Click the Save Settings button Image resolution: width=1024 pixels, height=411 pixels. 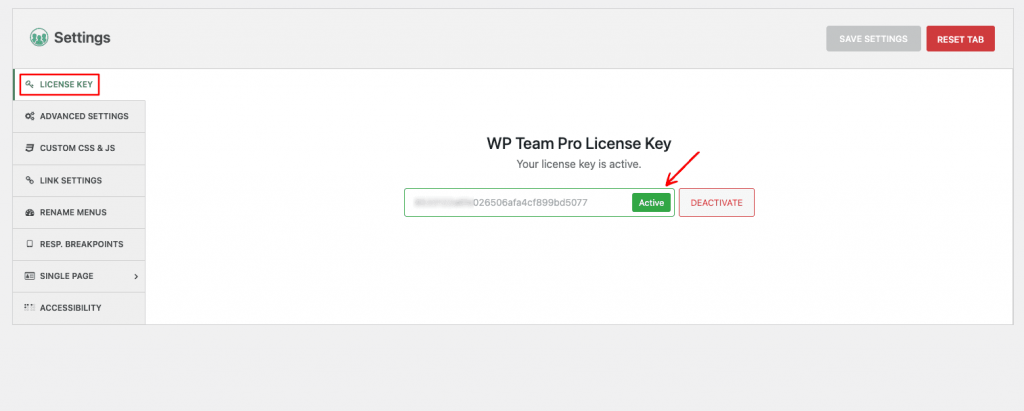click(873, 39)
